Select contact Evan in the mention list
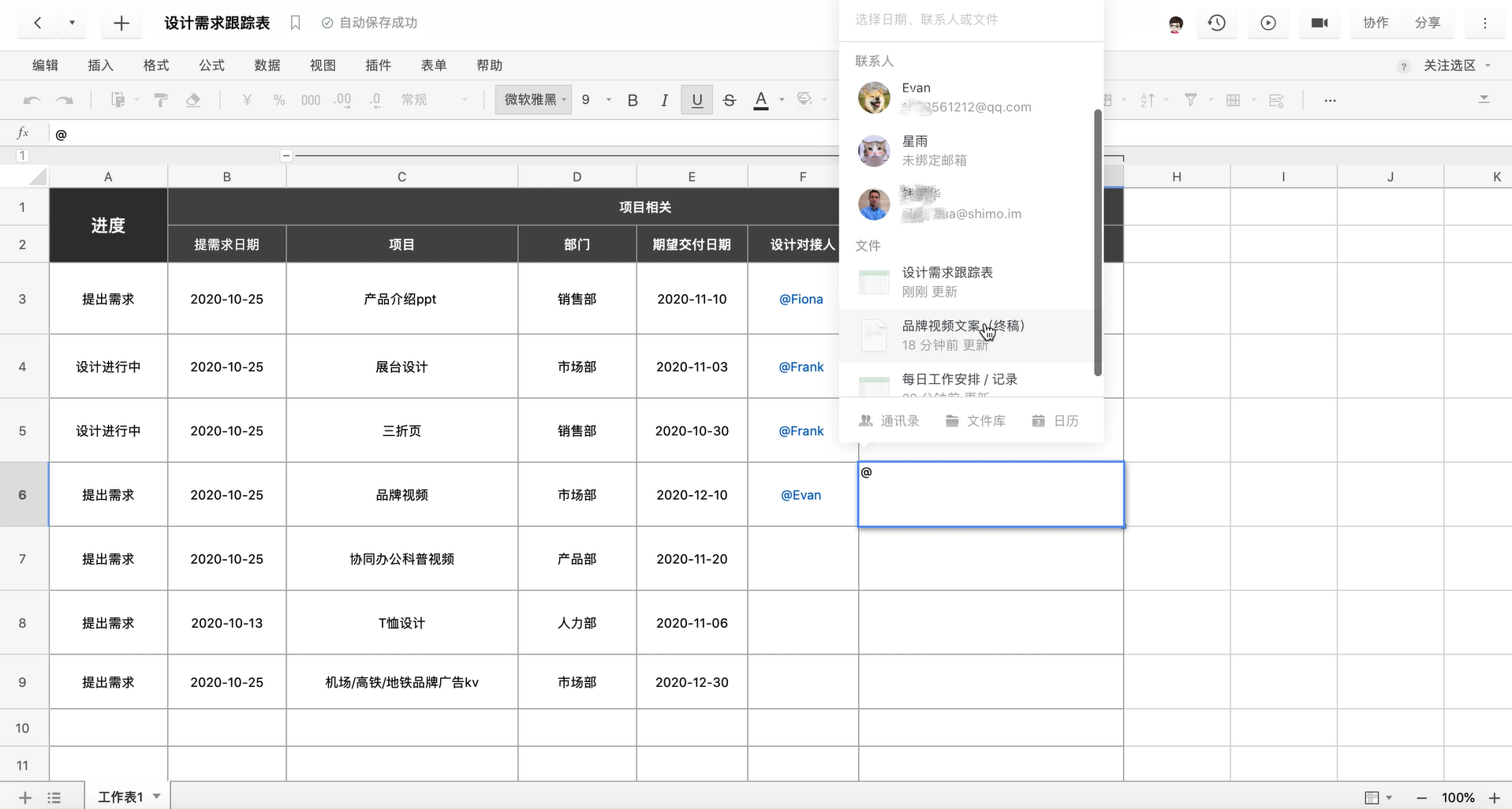Image resolution: width=1512 pixels, height=809 pixels. click(967, 98)
